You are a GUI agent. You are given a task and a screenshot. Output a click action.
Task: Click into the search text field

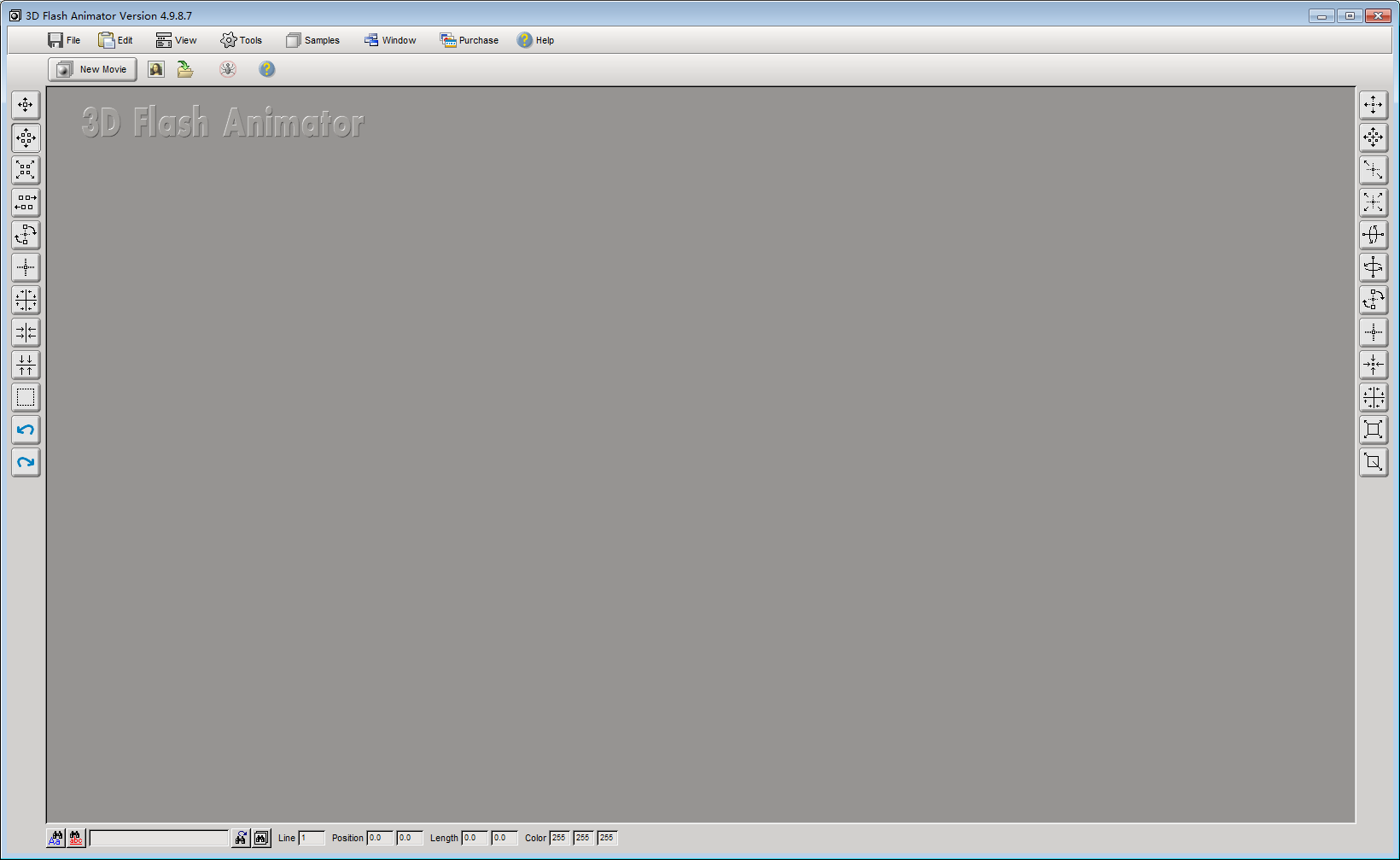[x=160, y=838]
